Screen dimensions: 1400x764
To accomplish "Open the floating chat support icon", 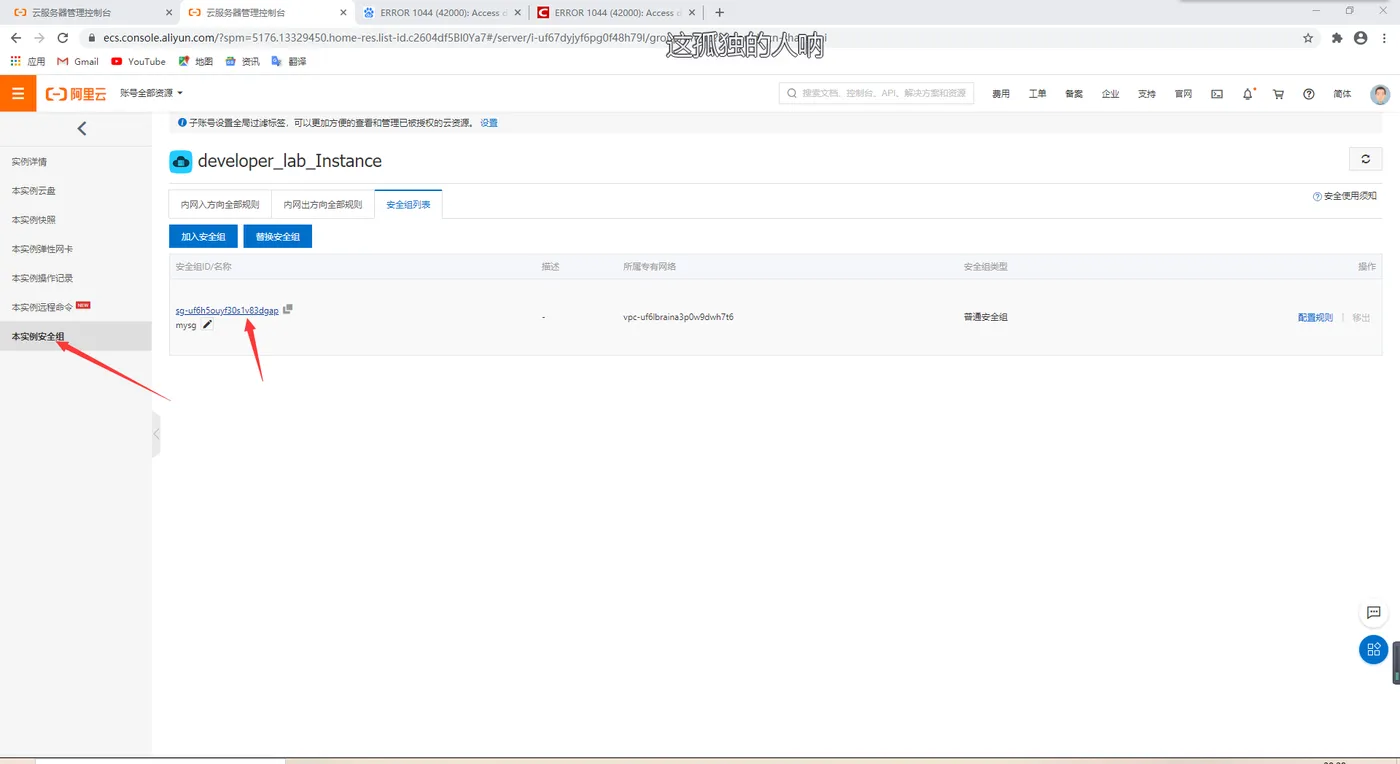I will coord(1373,613).
